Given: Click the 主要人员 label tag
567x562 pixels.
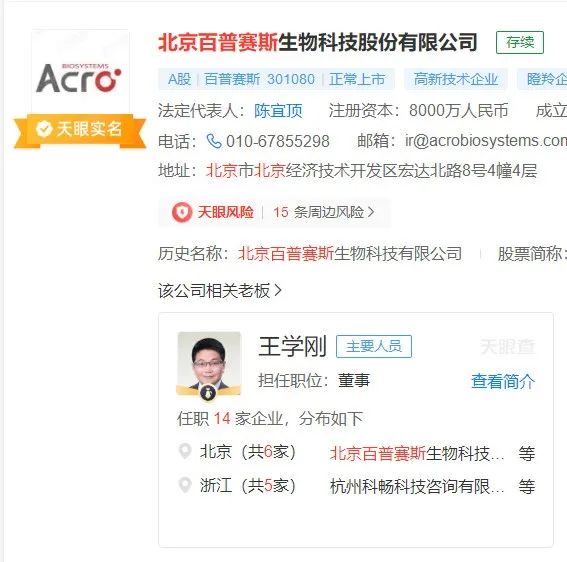Looking at the screenshot, I should 374,346.
